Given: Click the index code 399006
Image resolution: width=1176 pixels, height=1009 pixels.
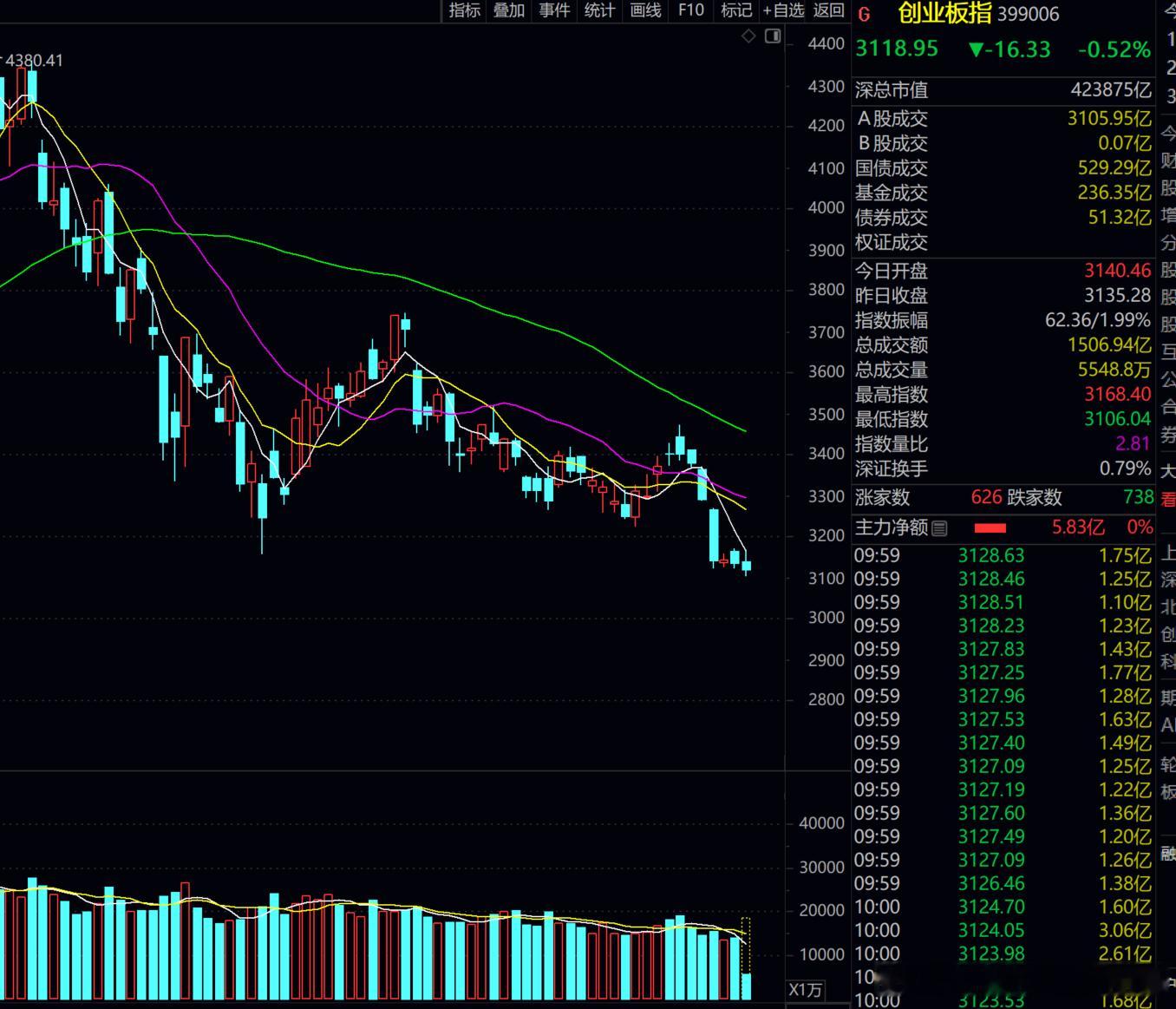Looking at the screenshot, I should pos(1029,14).
